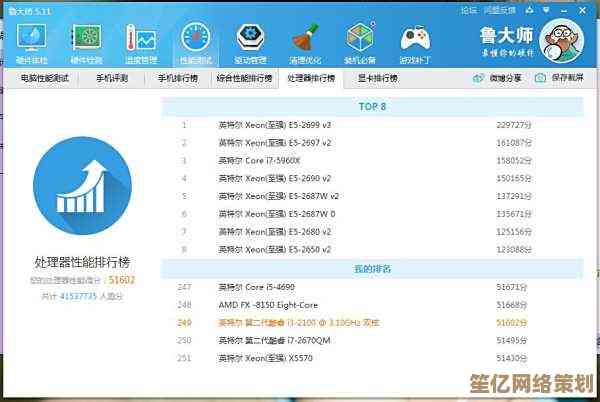Click the 鲁大师 mascot avatar
The width and height of the screenshot is (600, 402).
[x=565, y=40]
